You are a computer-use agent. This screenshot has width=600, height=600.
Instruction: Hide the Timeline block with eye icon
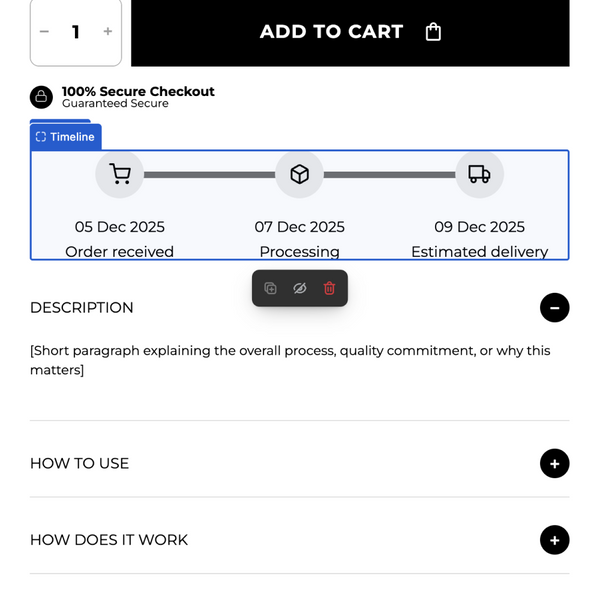[299, 288]
